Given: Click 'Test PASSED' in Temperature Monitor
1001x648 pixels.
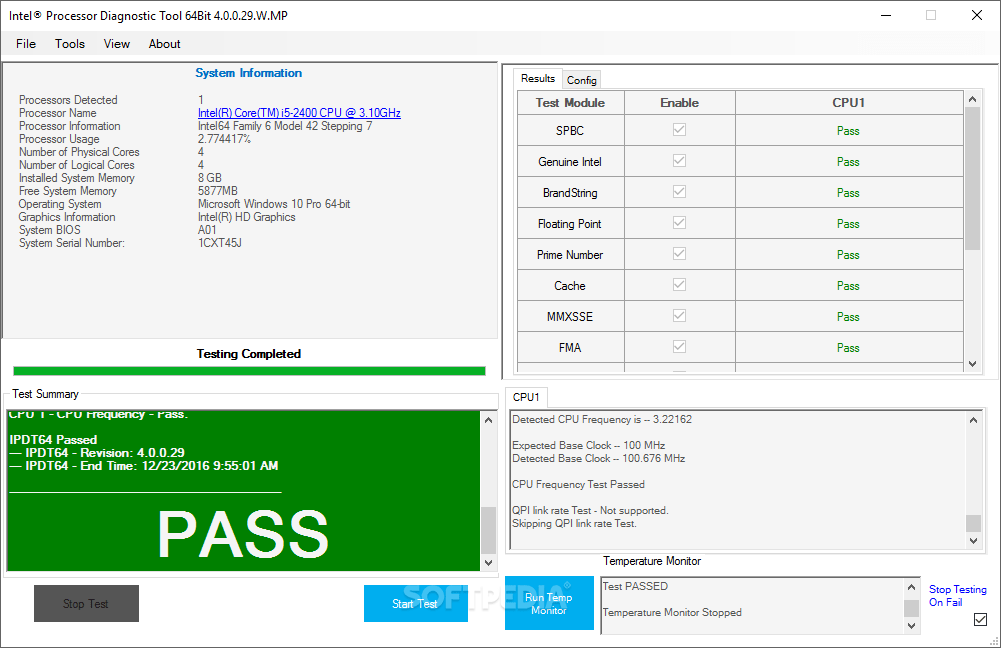Looking at the screenshot, I should (x=635, y=586).
